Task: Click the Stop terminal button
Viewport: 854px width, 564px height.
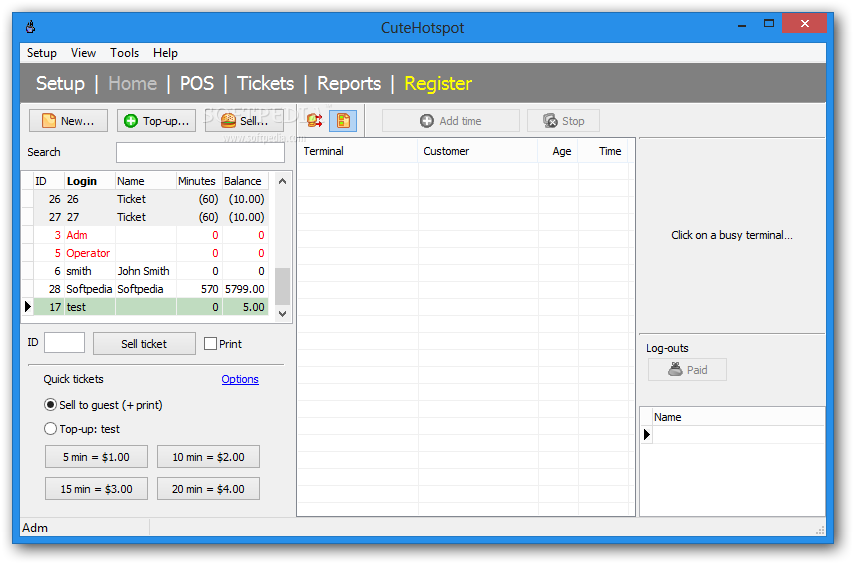Action: click(563, 121)
